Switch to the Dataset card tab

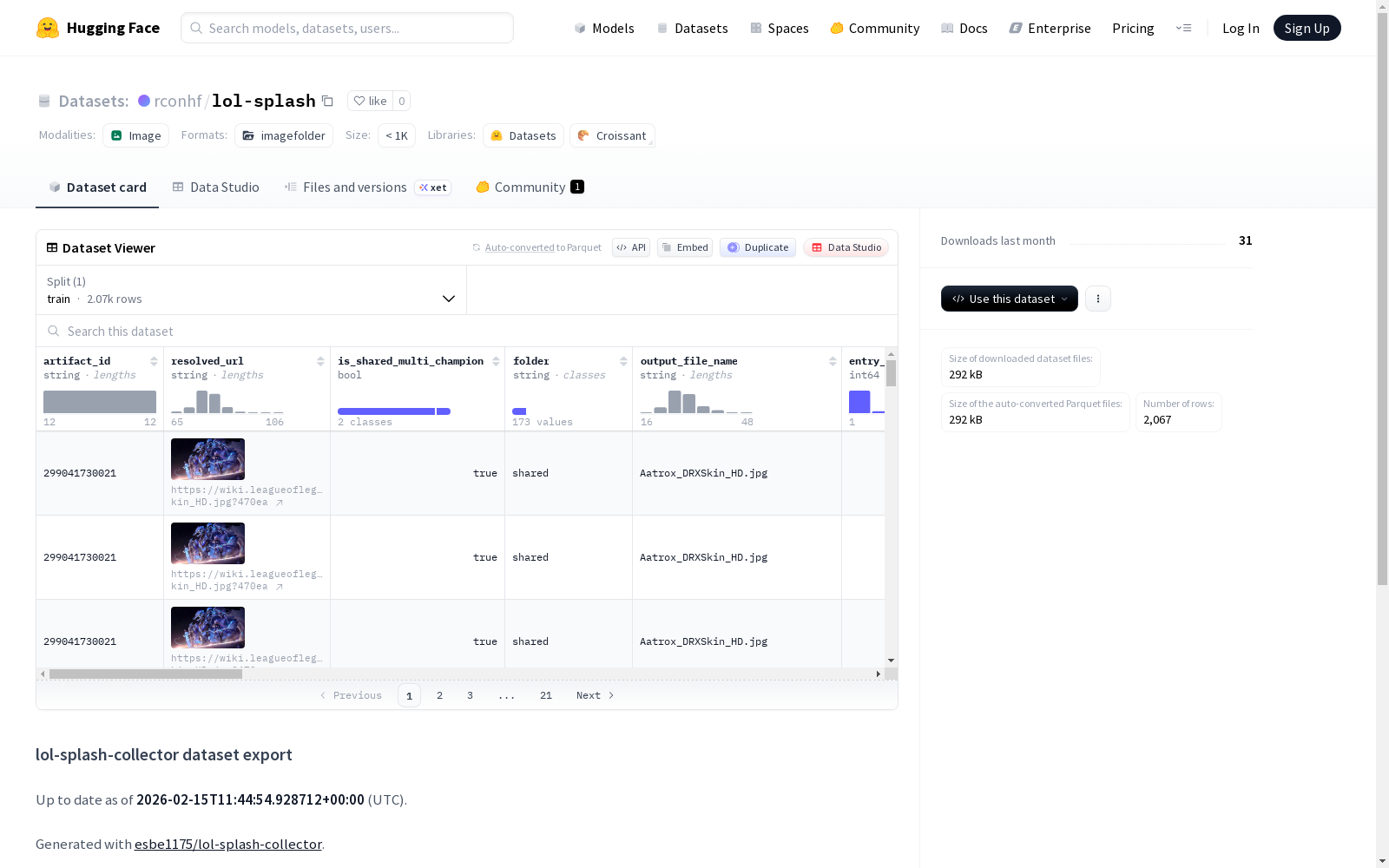click(x=97, y=187)
